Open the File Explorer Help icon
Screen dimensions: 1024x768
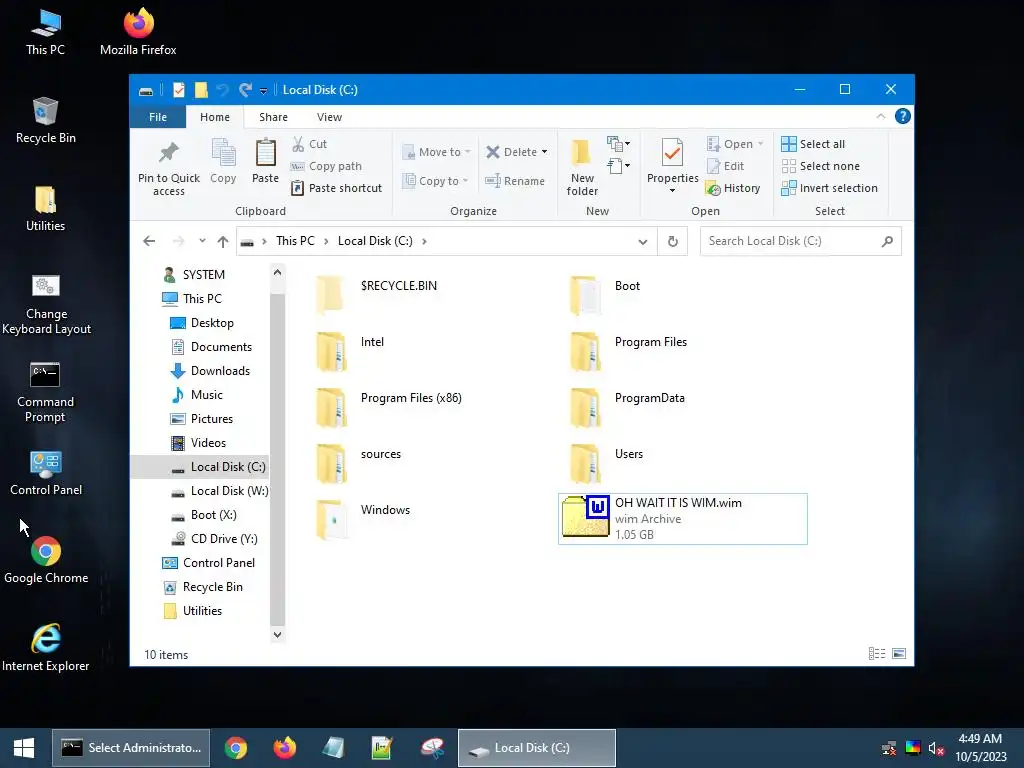tap(903, 116)
